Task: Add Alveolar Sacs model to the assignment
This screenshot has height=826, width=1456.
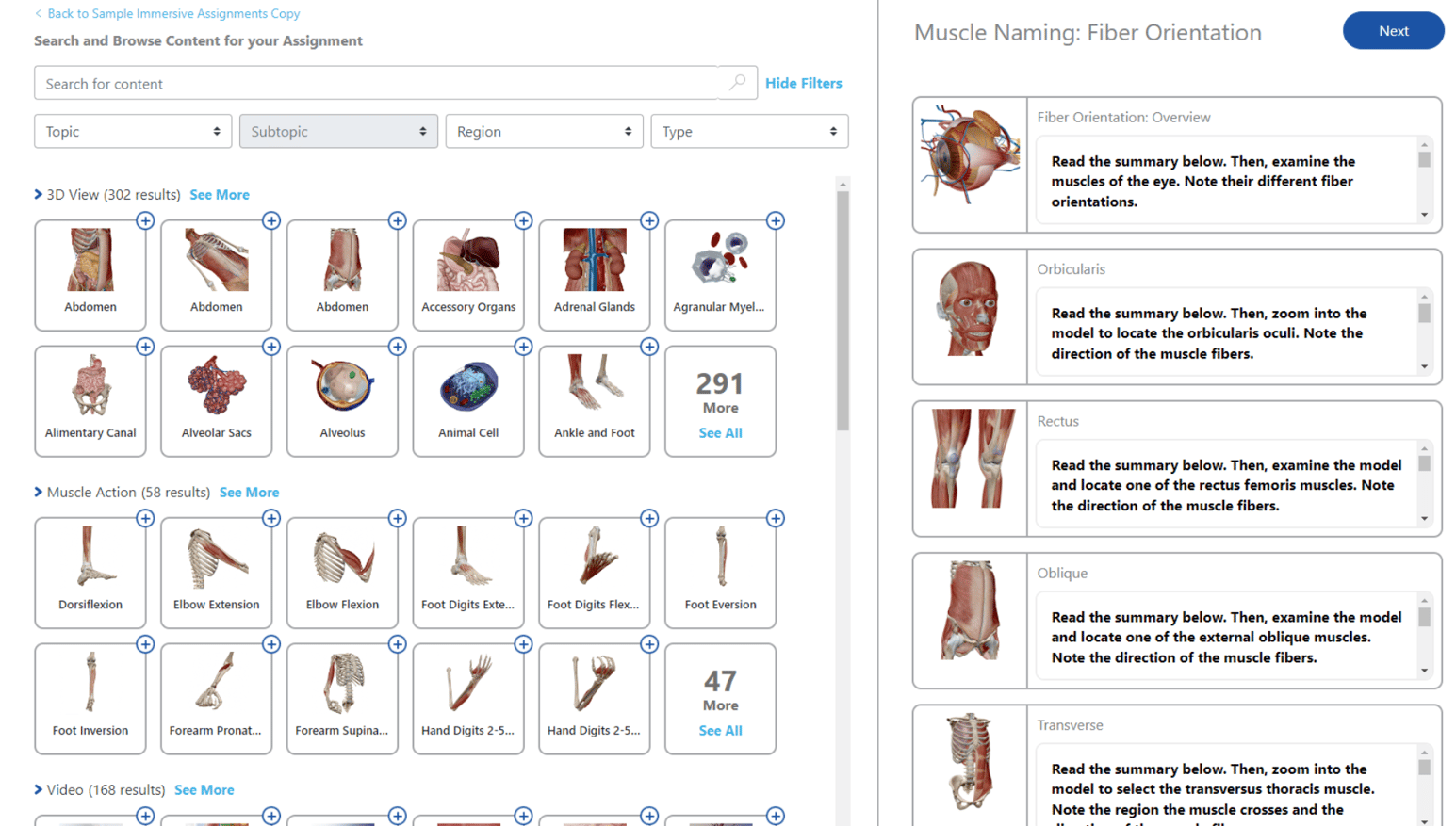Action: [x=271, y=347]
